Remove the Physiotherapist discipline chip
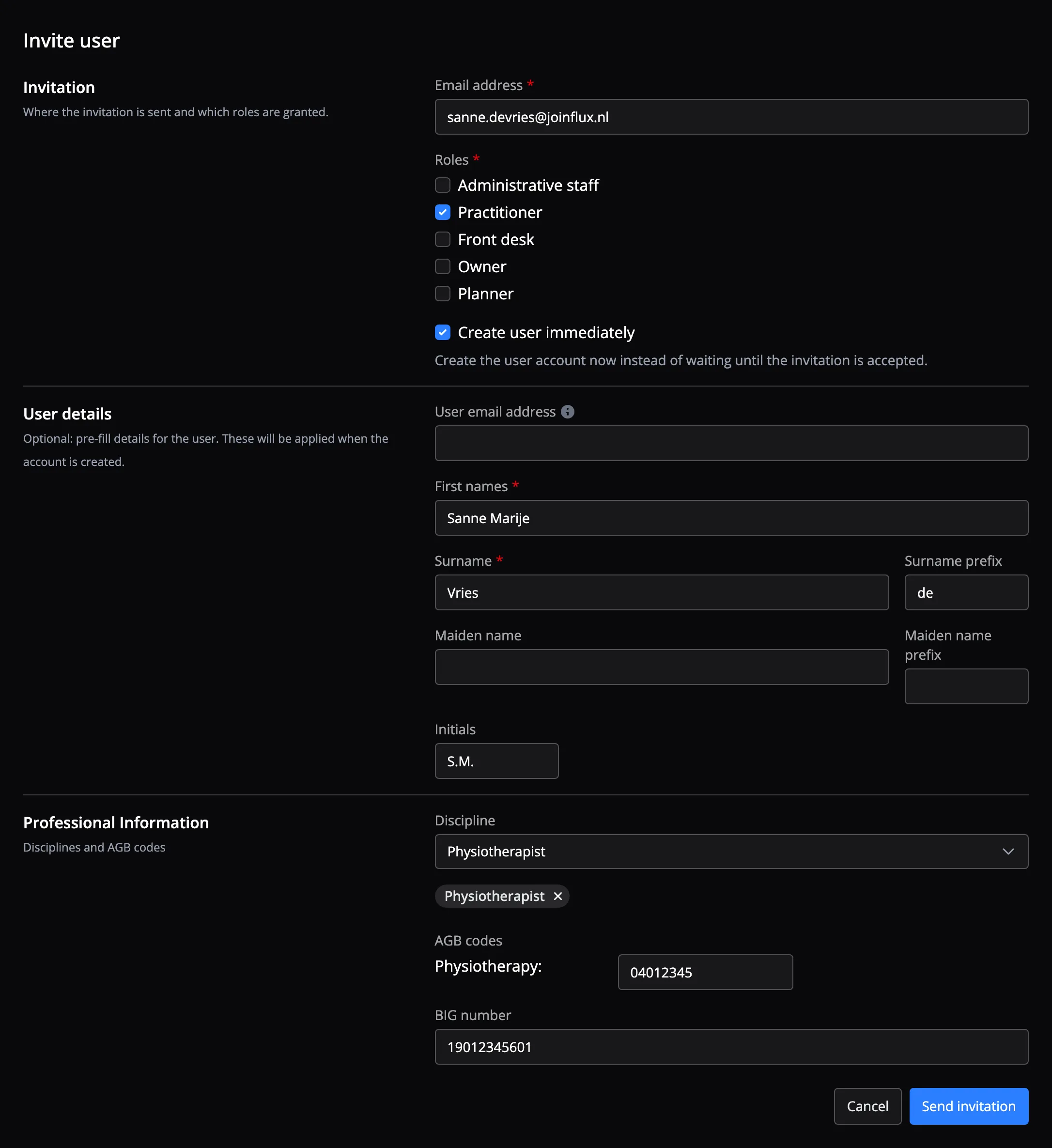This screenshot has height=1148, width=1052. [557, 896]
